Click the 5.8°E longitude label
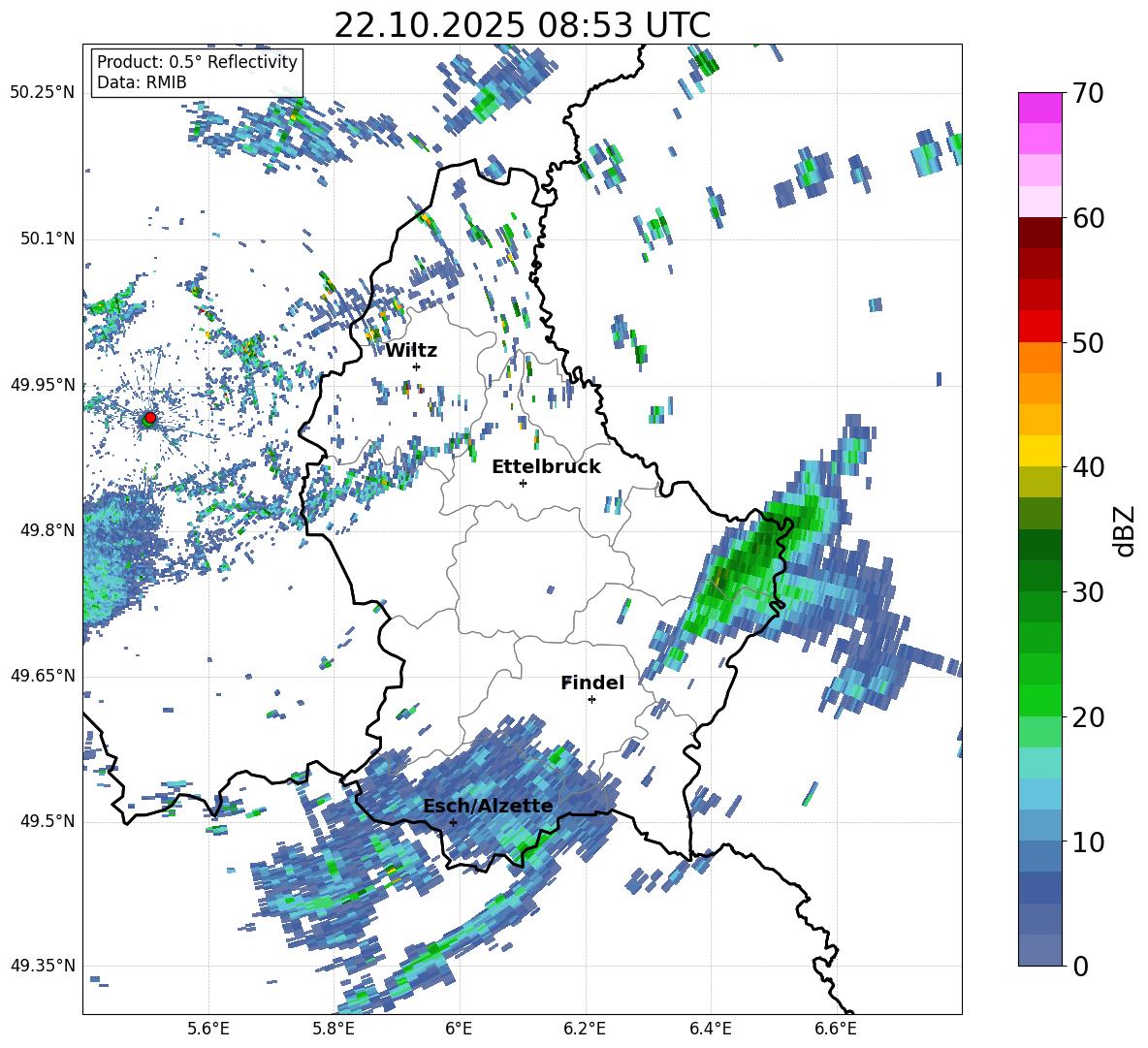 click(334, 1029)
